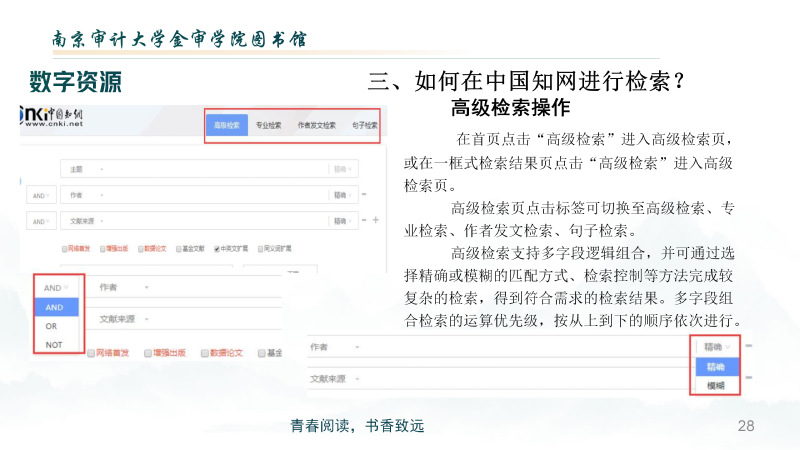800x450 pixels.
Task: Tick the 基金文献 checkbox in the upper form
Action: click(x=177, y=249)
